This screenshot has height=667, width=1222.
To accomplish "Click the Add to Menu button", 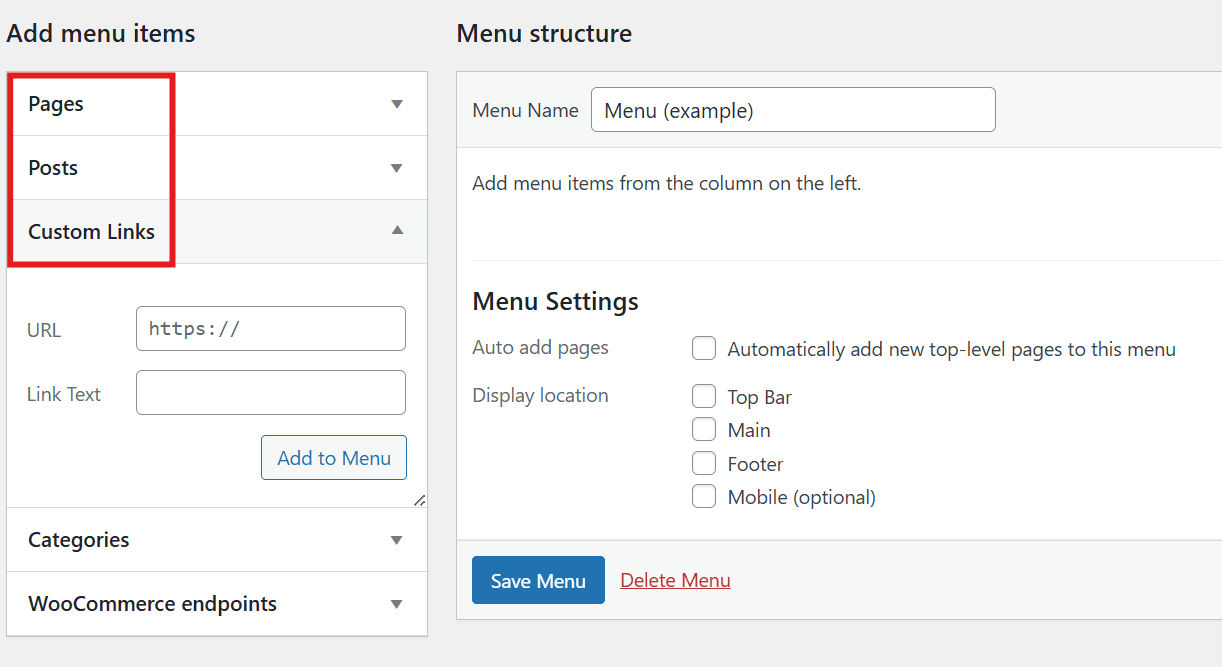I will point(333,457).
